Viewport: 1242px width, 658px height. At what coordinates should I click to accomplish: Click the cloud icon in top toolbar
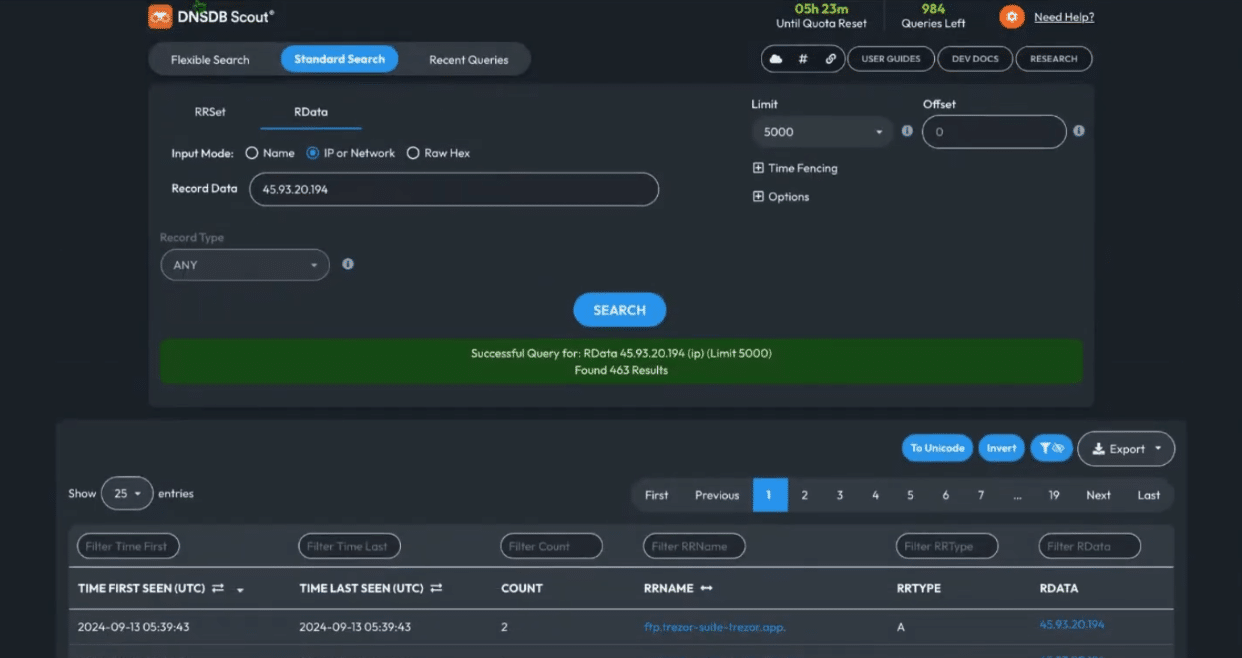(x=775, y=59)
